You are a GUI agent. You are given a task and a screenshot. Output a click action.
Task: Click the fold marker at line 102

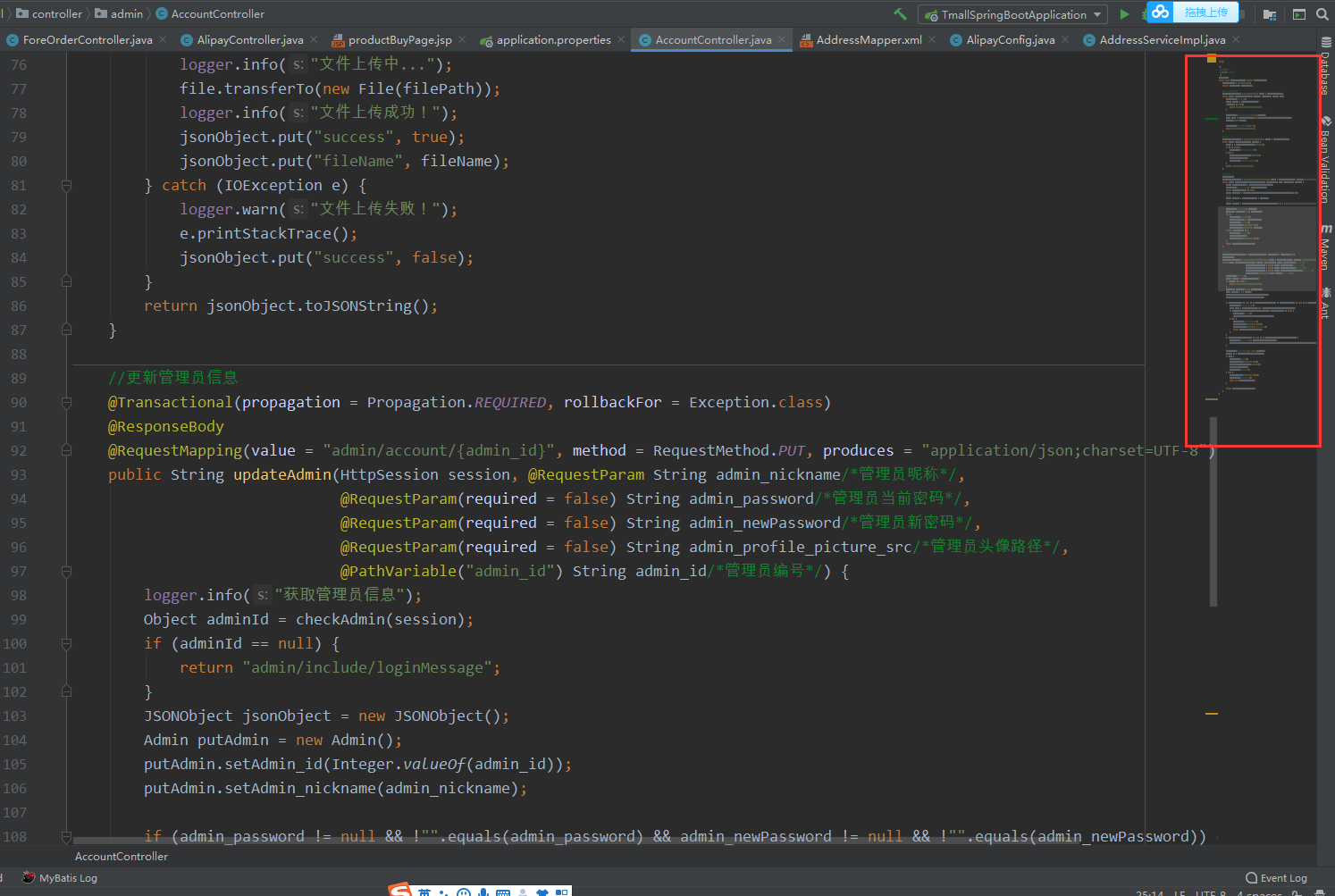(x=66, y=691)
